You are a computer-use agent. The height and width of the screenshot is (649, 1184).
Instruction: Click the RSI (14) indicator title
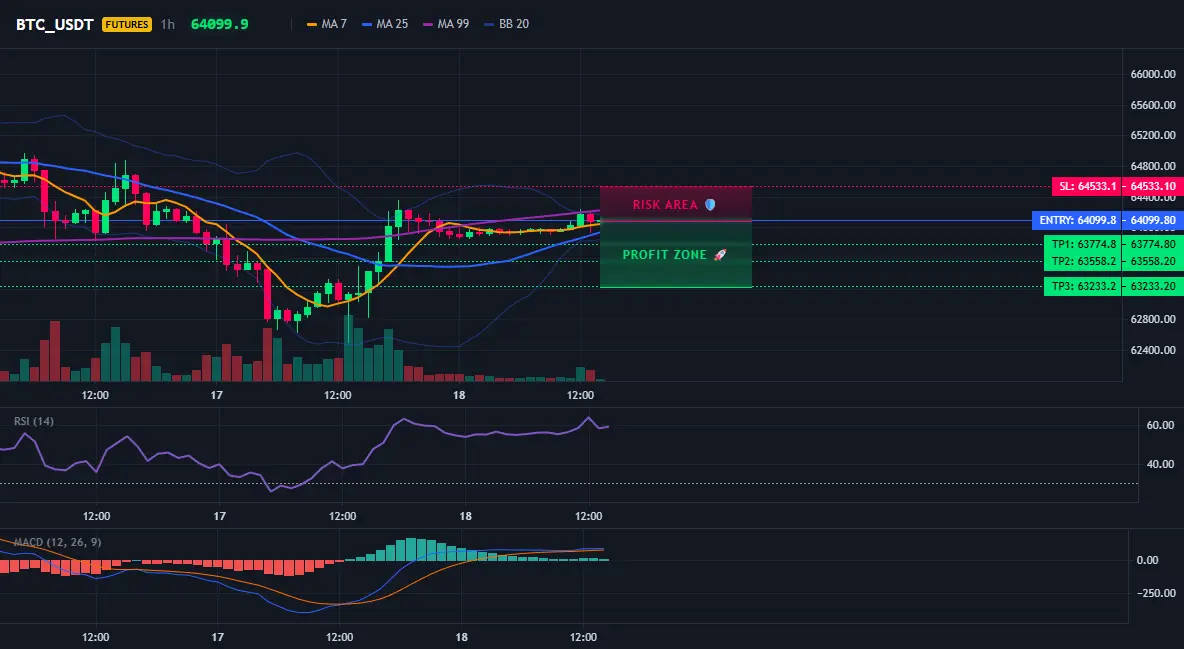tap(34, 422)
